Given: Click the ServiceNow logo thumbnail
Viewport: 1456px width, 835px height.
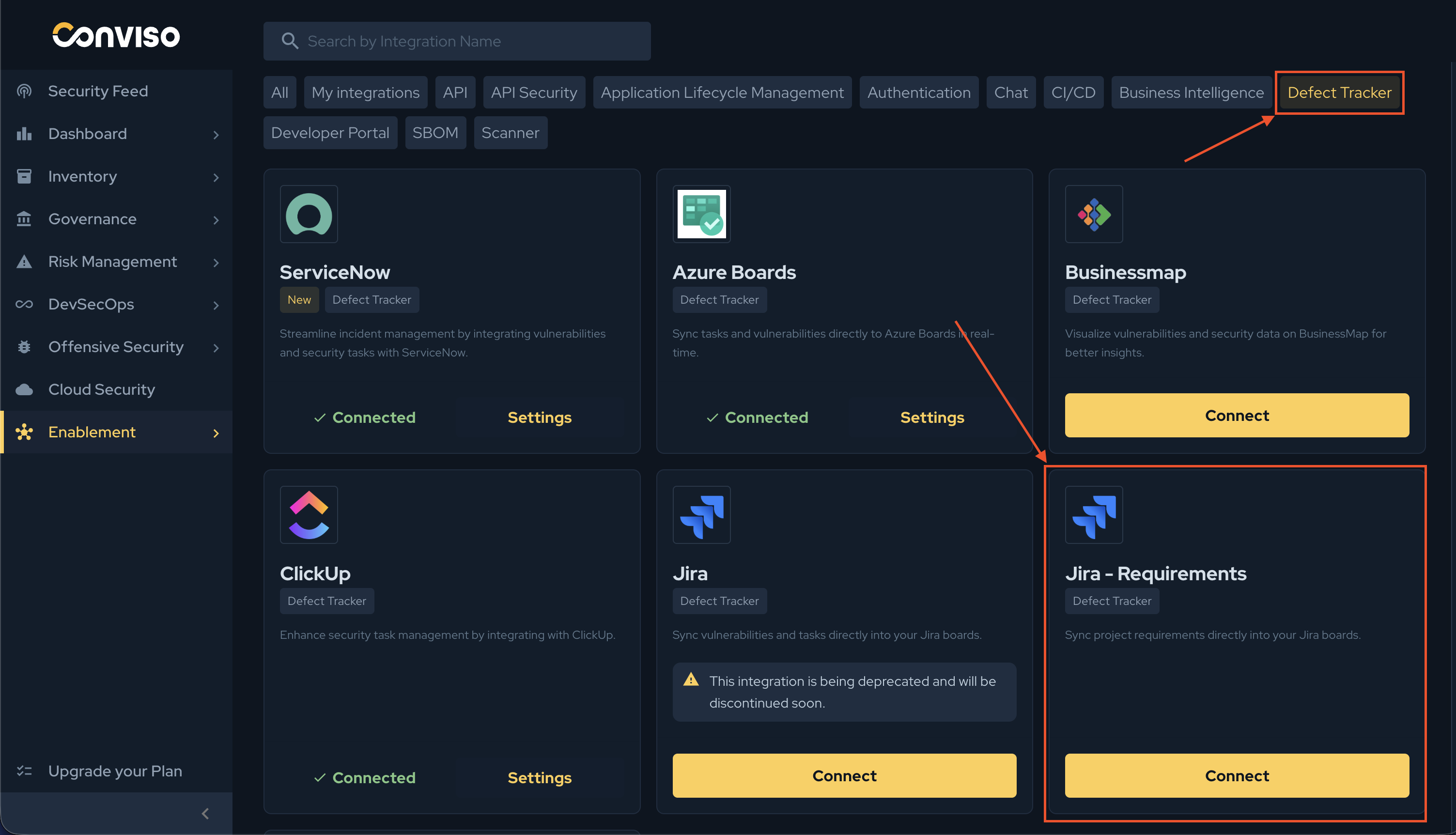Looking at the screenshot, I should [x=309, y=214].
